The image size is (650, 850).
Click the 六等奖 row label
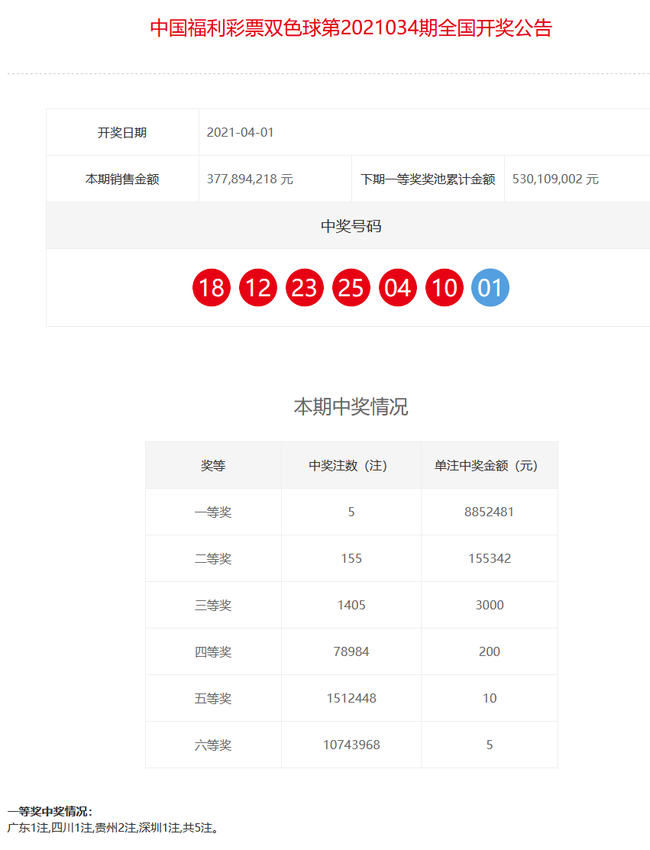pyautogui.click(x=213, y=745)
